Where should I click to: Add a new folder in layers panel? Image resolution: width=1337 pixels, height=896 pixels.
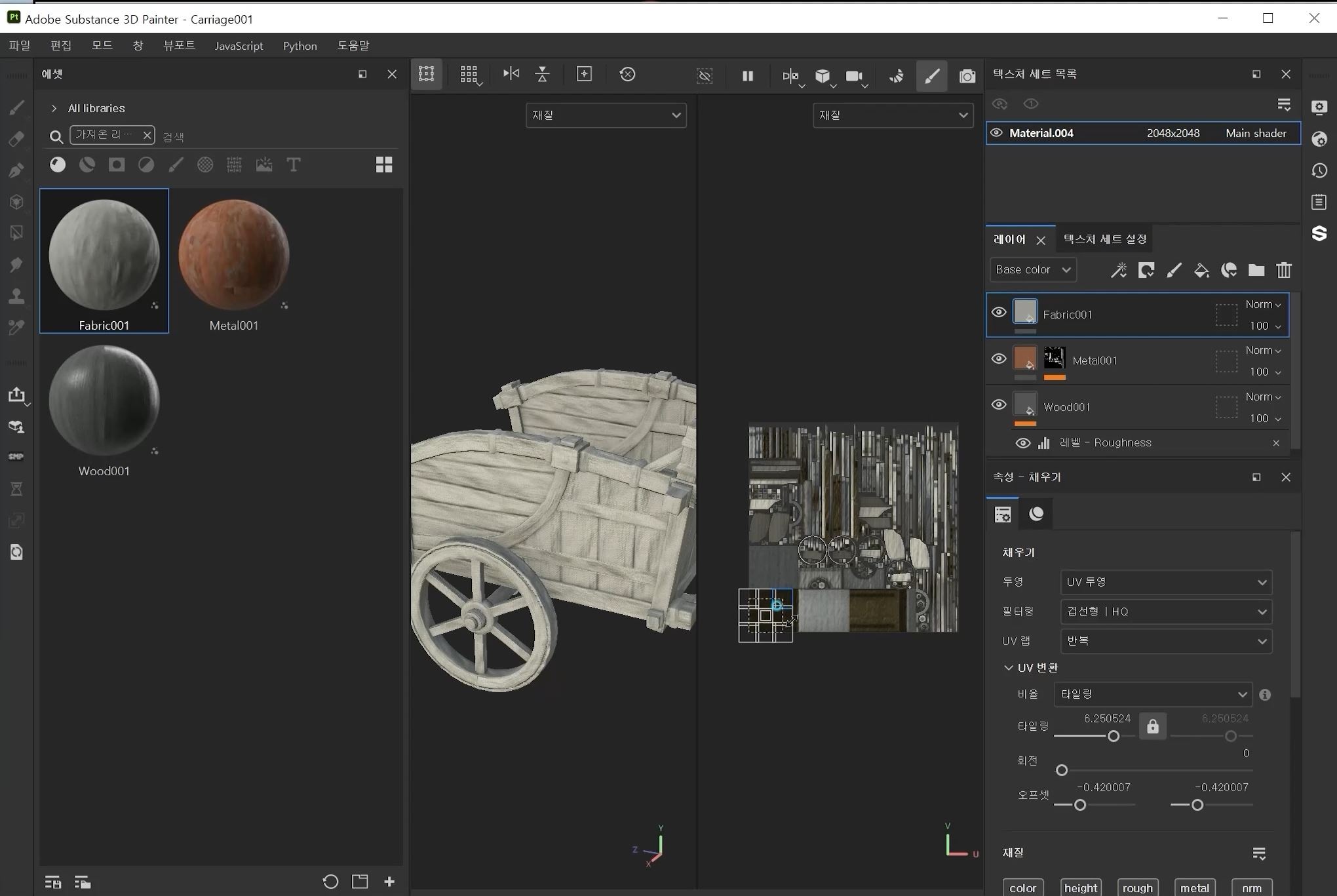coord(1256,270)
